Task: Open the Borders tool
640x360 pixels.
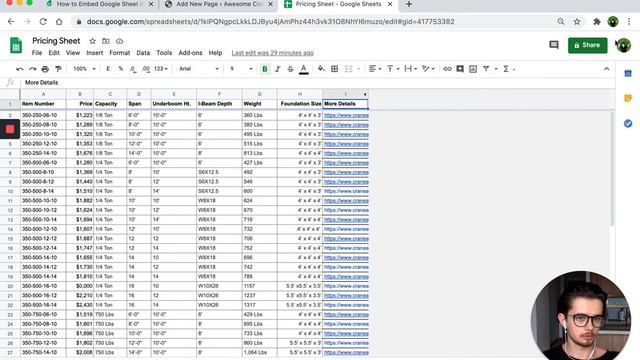Action: coord(334,69)
